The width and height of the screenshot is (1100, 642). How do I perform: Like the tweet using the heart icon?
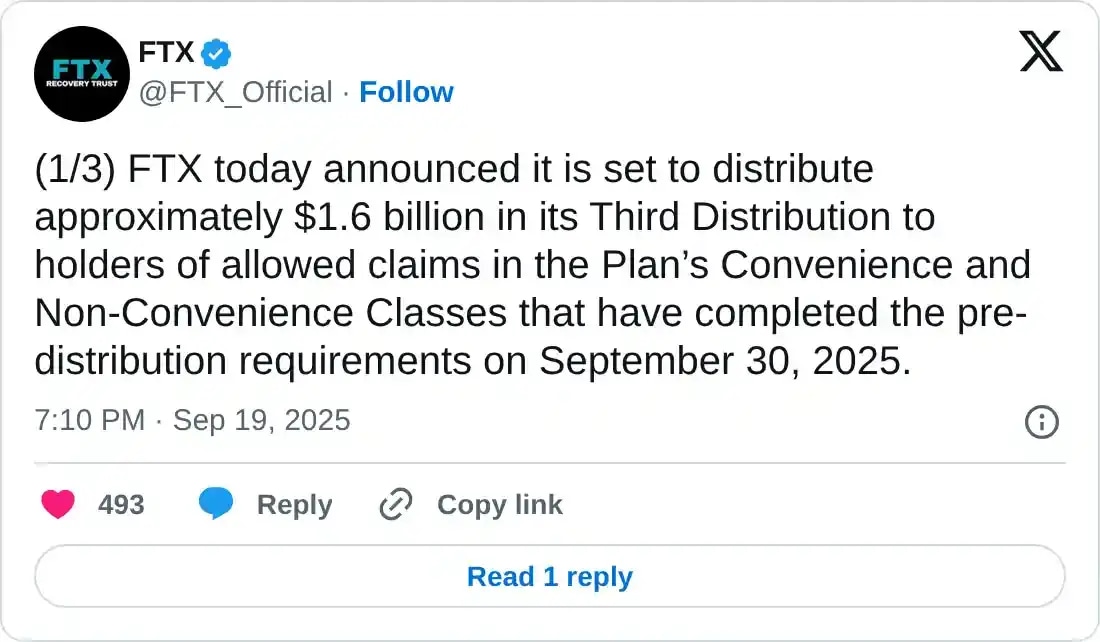click(x=58, y=504)
